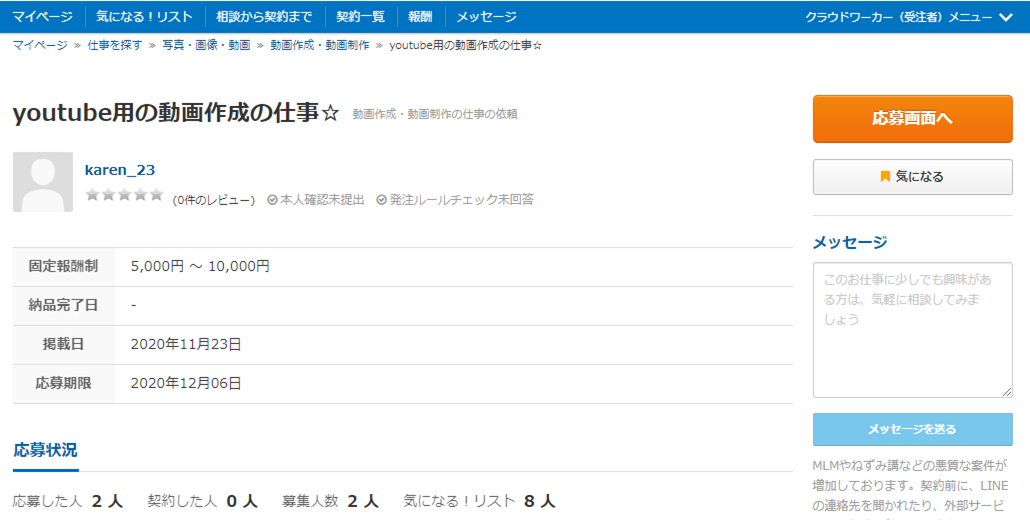Click the メッセージを送る button
The image size is (1030, 520).
pos(912,429)
